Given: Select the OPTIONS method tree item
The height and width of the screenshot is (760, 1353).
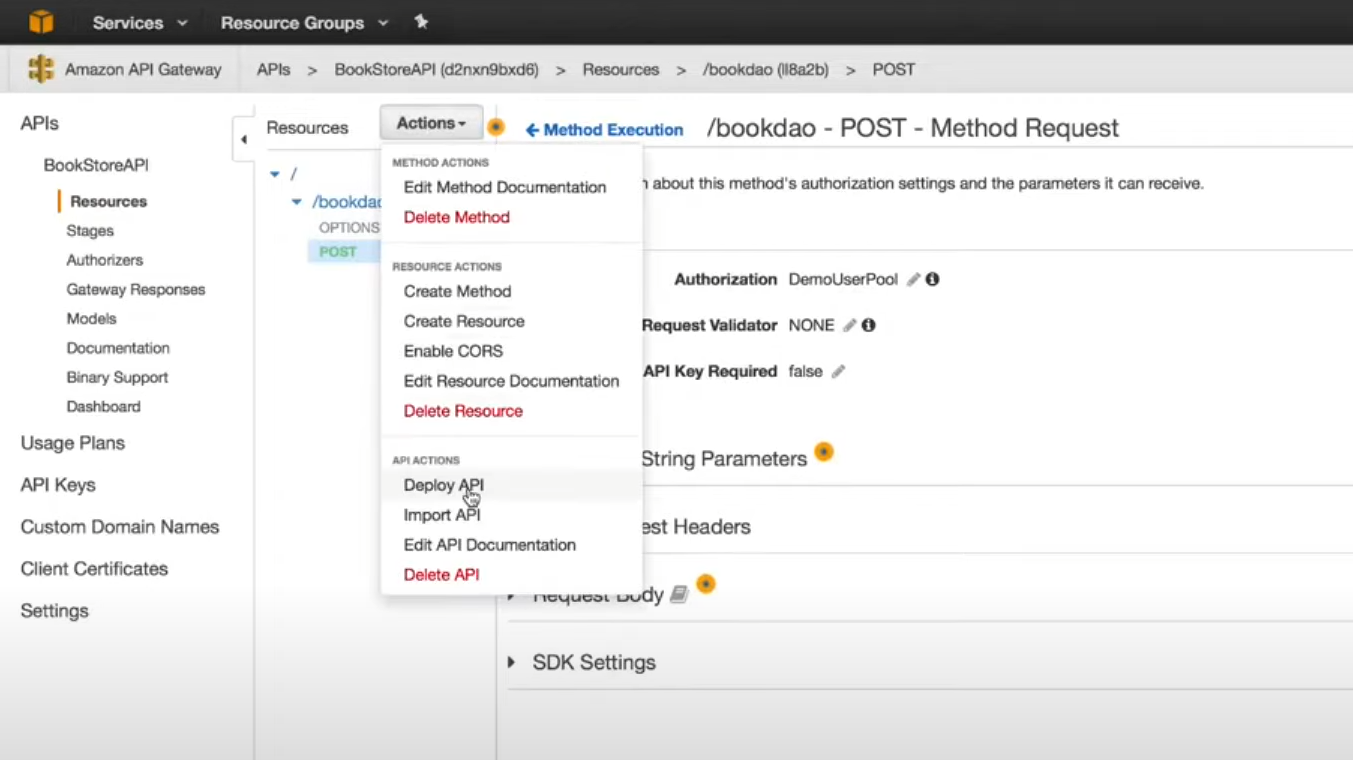Looking at the screenshot, I should (x=349, y=228).
